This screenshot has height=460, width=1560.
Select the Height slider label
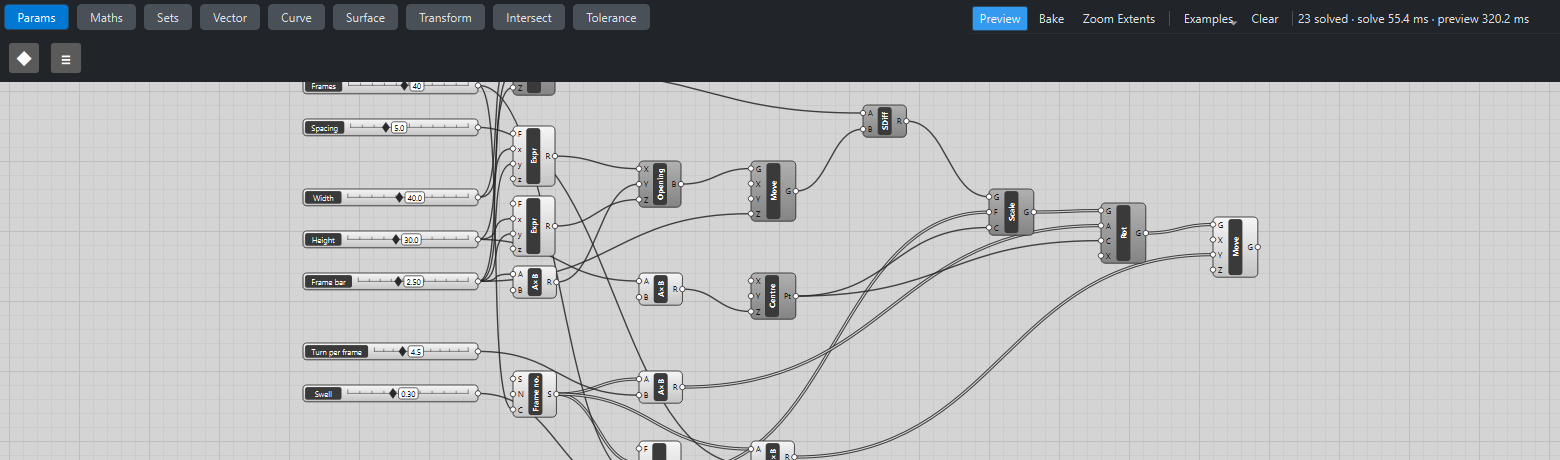tap(324, 240)
